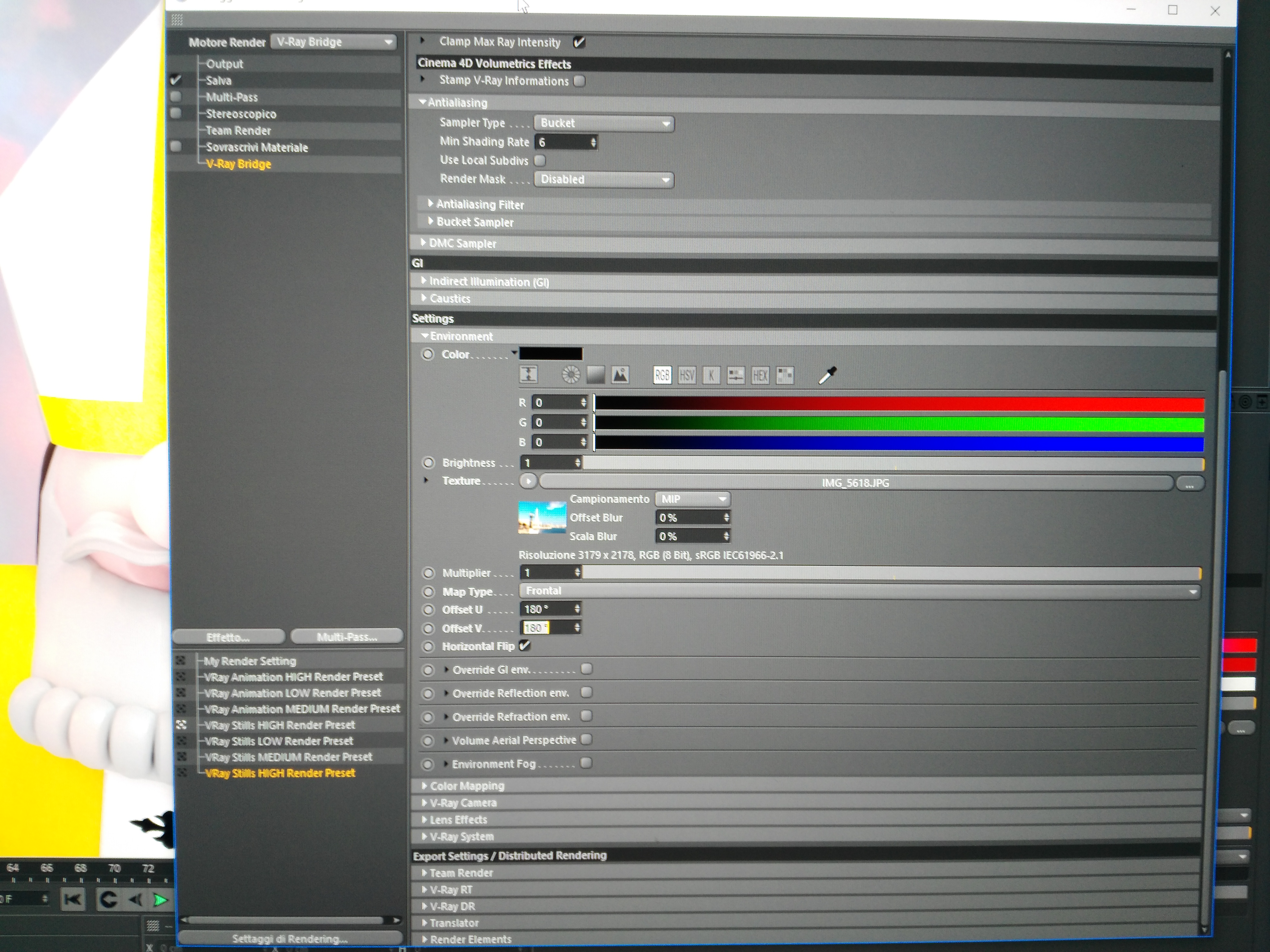Select the color-from-picture mode icon
The height and width of the screenshot is (952, 1270).
[620, 375]
